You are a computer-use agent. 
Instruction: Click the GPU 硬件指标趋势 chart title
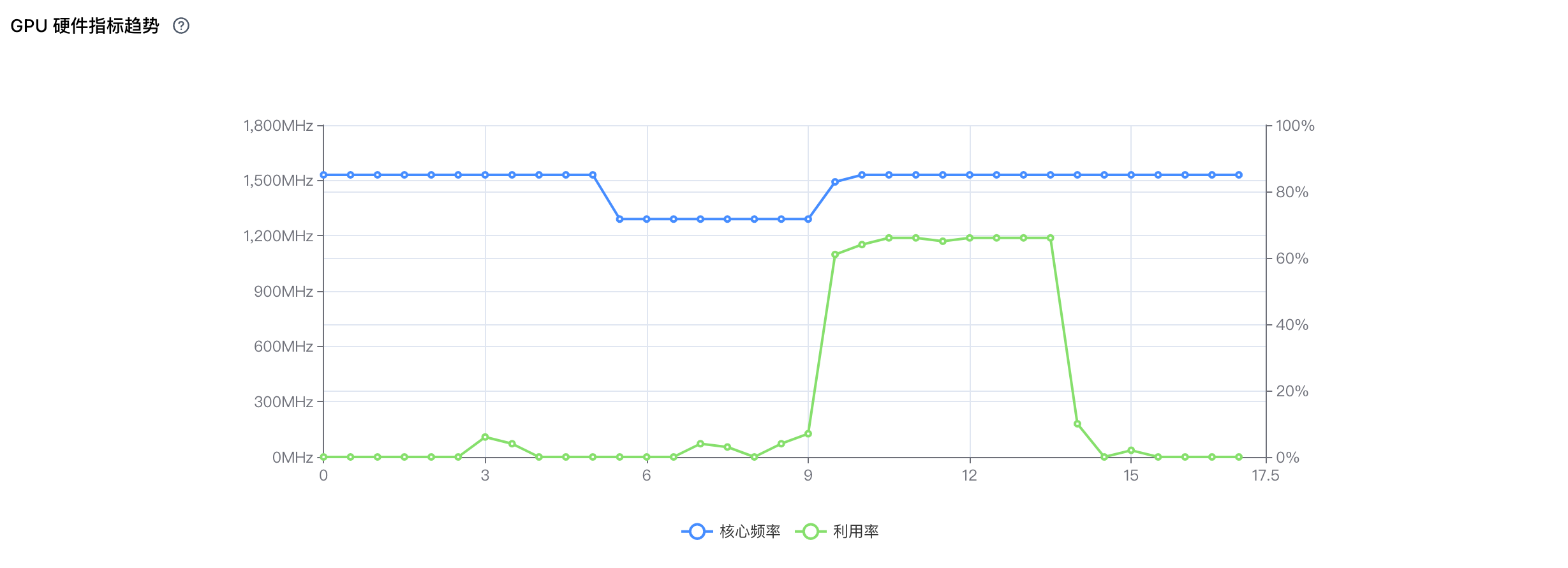click(x=85, y=26)
